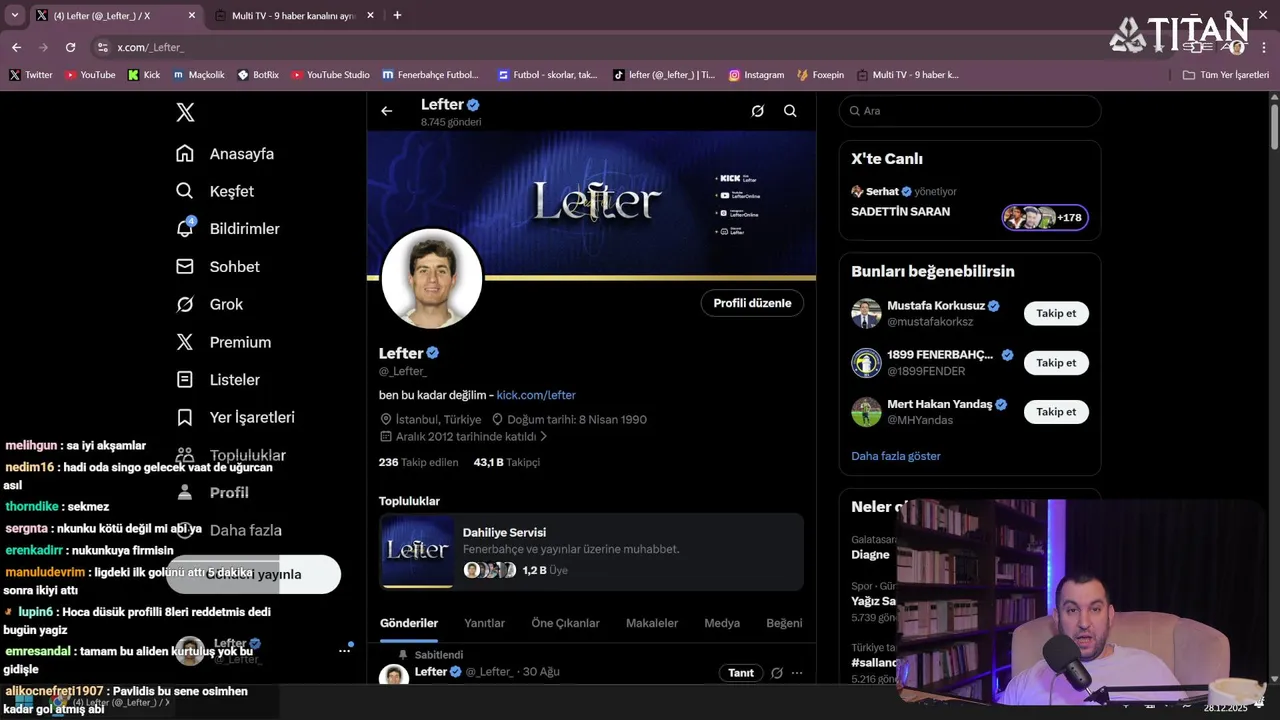The height and width of the screenshot is (720, 1280).
Task: Click the envelope icon beside Sohbet
Action: tap(185, 267)
